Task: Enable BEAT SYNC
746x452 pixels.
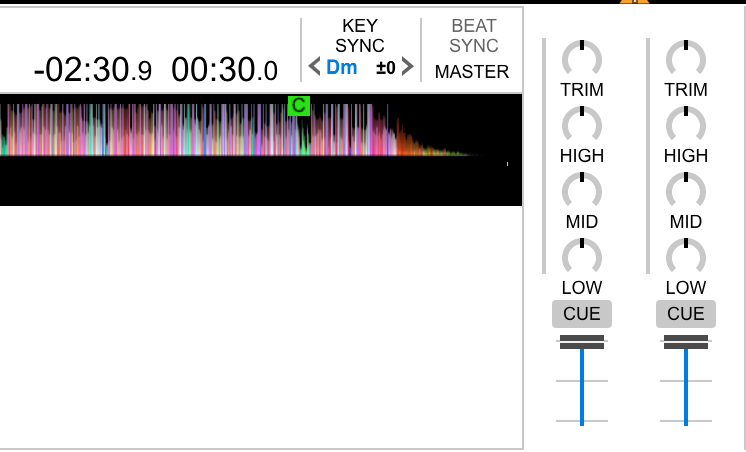Action: (473, 36)
